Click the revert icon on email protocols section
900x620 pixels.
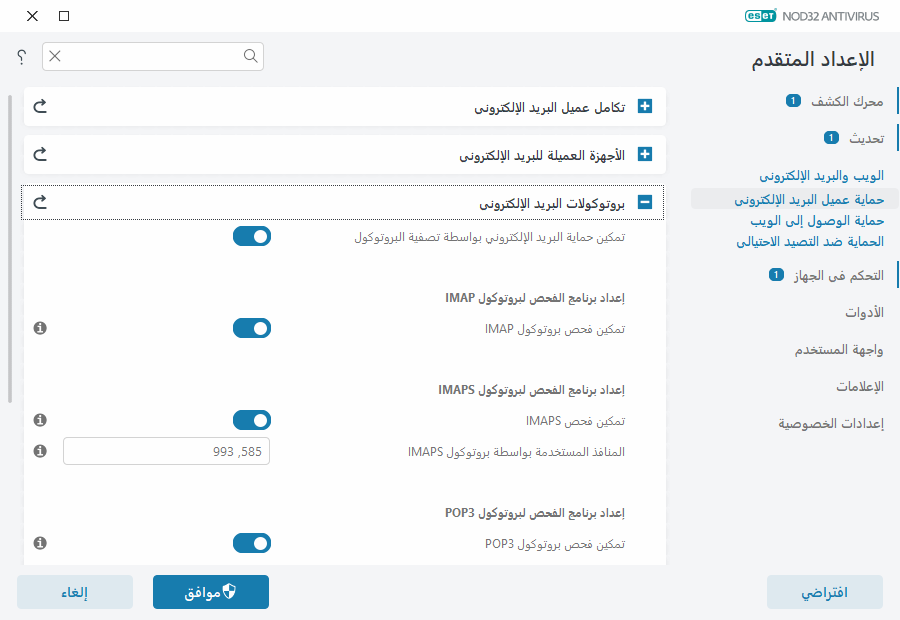coord(40,202)
